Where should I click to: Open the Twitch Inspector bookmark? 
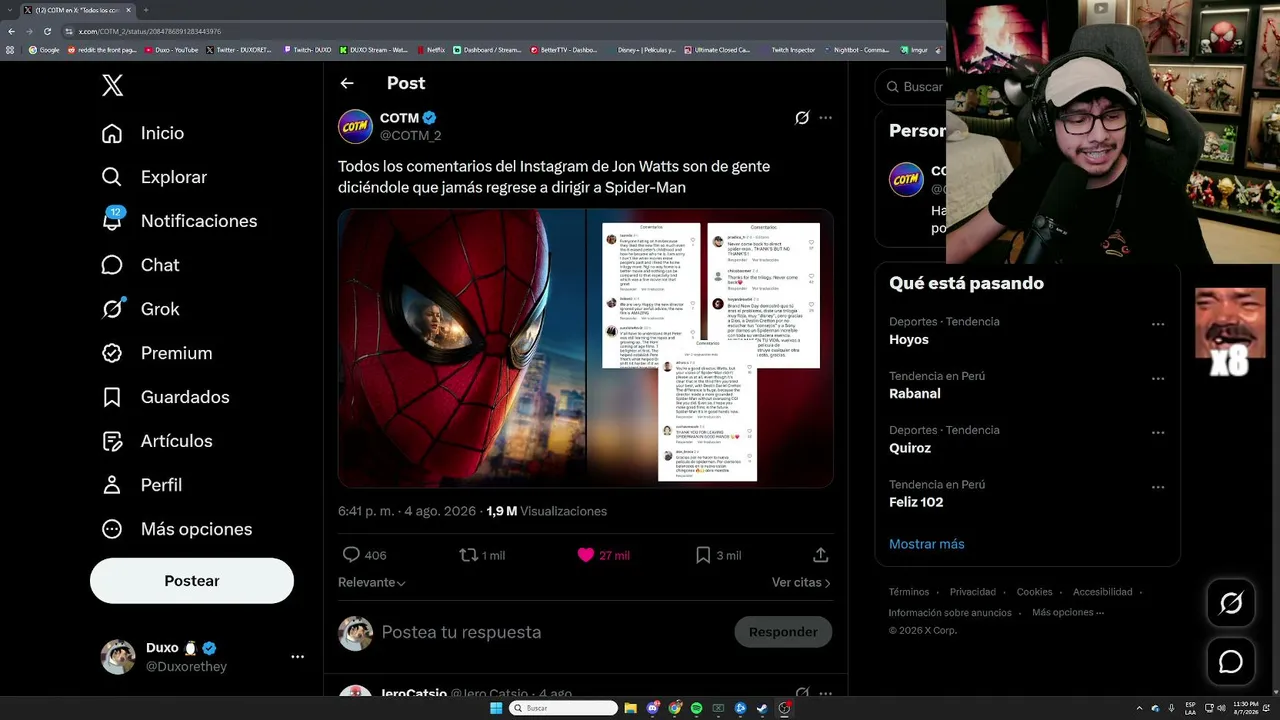[789, 50]
